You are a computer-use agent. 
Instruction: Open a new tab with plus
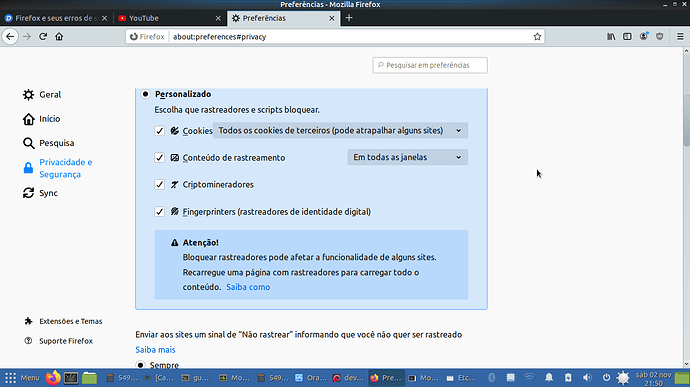(349, 18)
